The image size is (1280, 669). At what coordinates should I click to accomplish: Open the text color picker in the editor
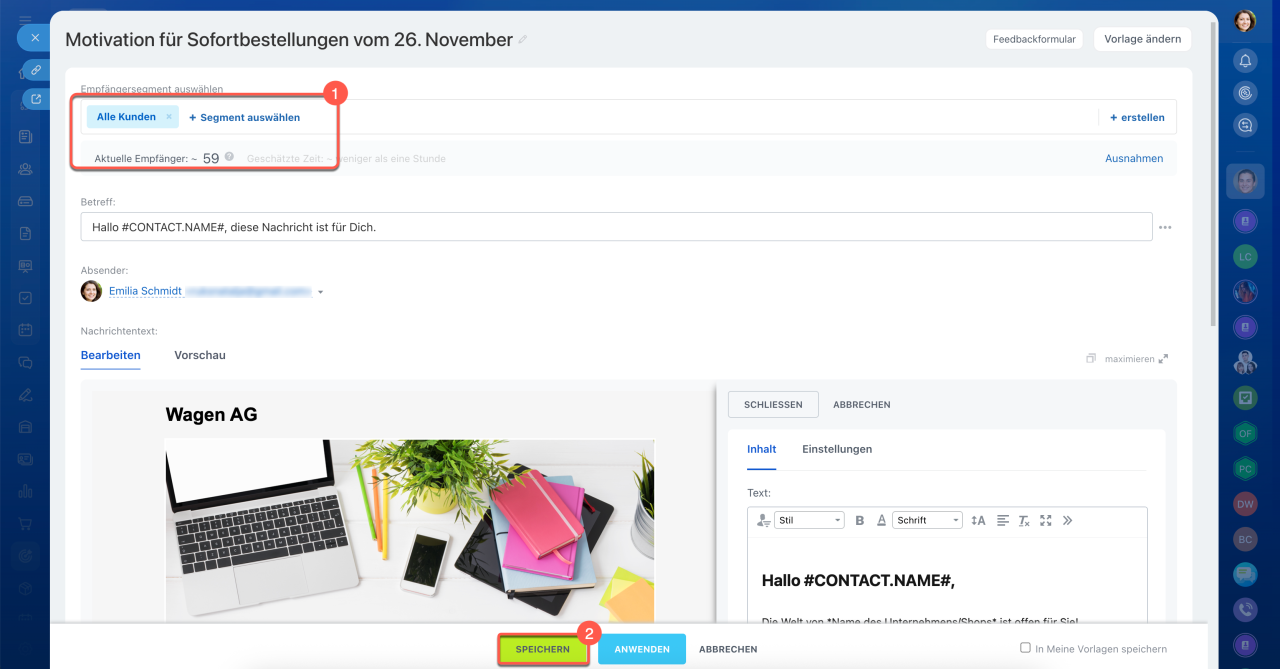point(881,520)
